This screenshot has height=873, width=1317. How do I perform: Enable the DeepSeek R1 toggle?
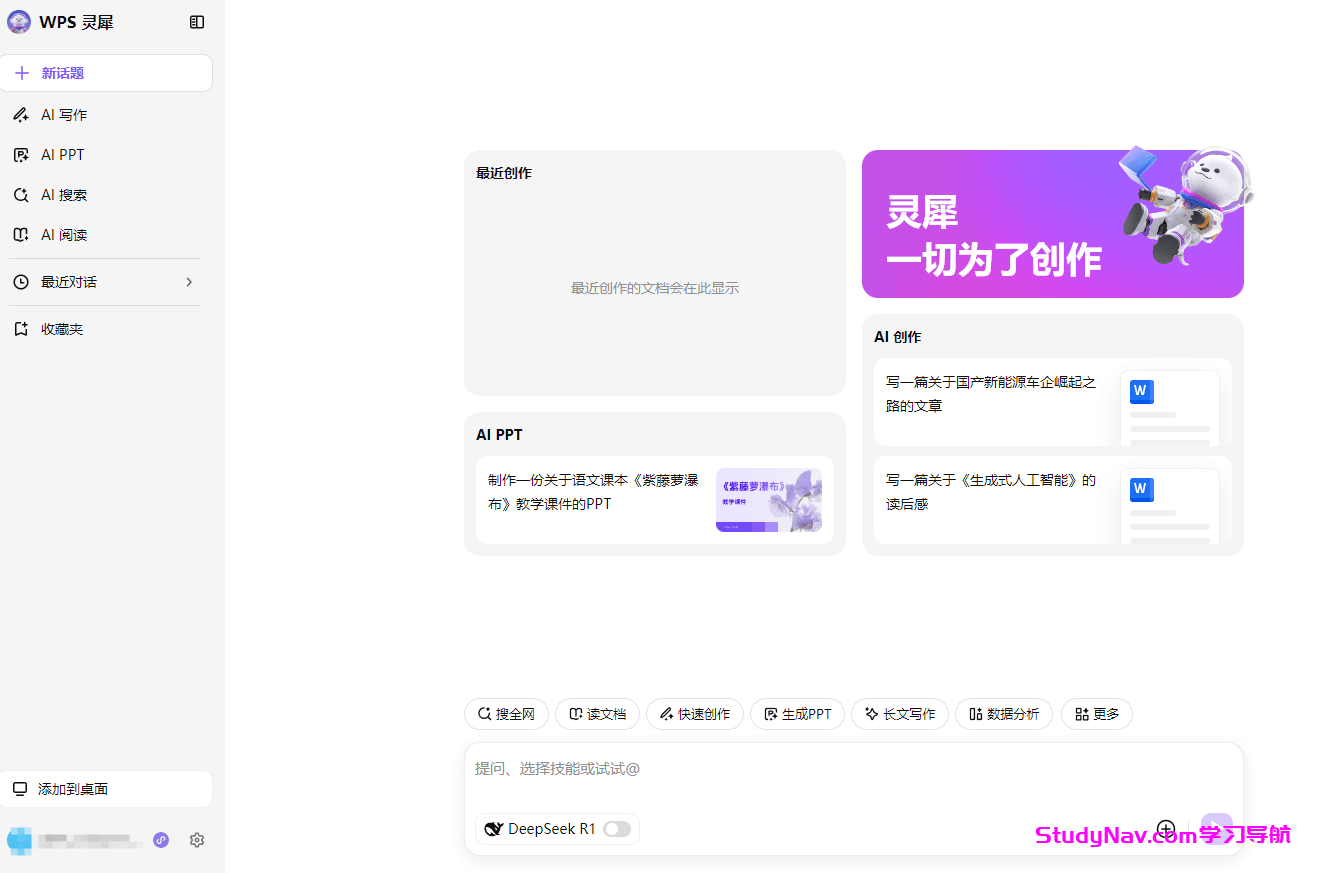pos(617,829)
